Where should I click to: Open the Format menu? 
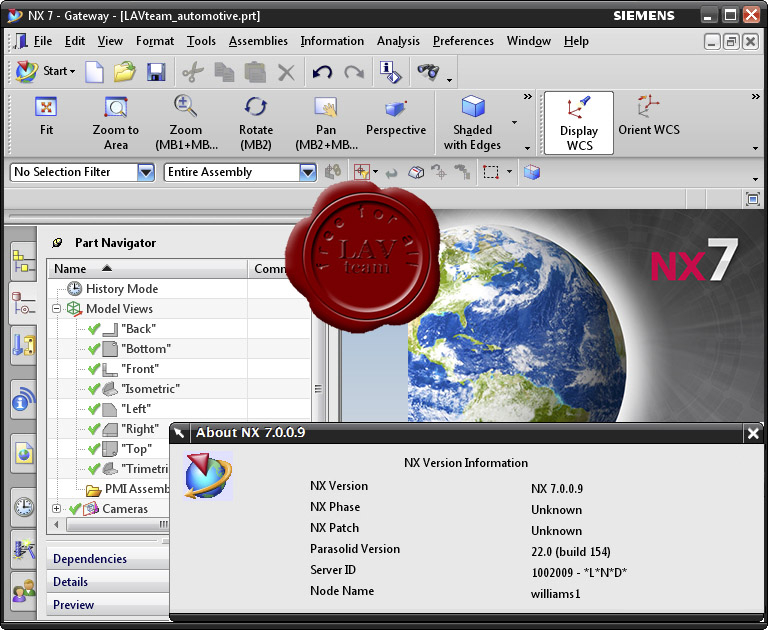click(155, 41)
